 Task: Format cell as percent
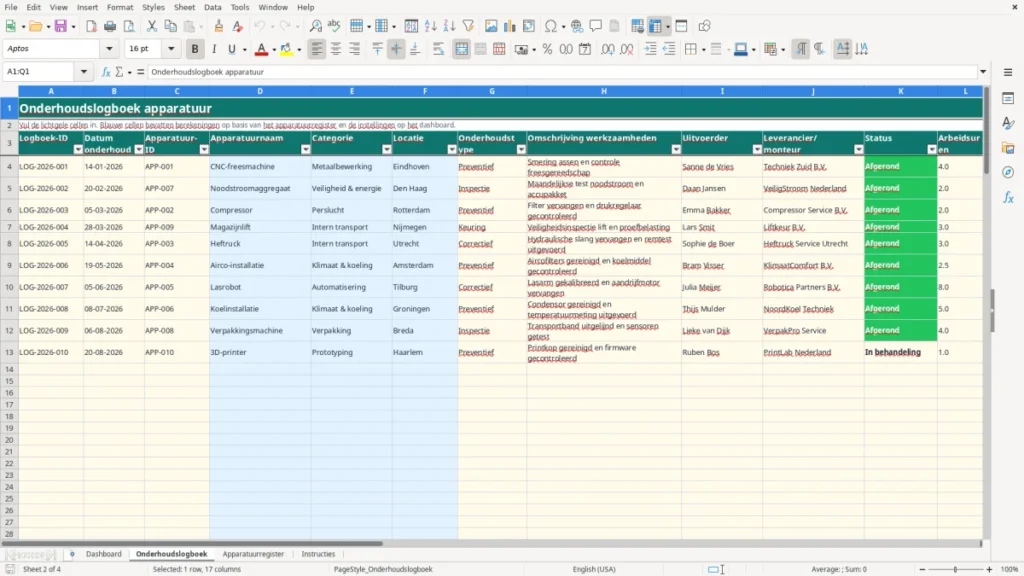pyautogui.click(x=547, y=49)
